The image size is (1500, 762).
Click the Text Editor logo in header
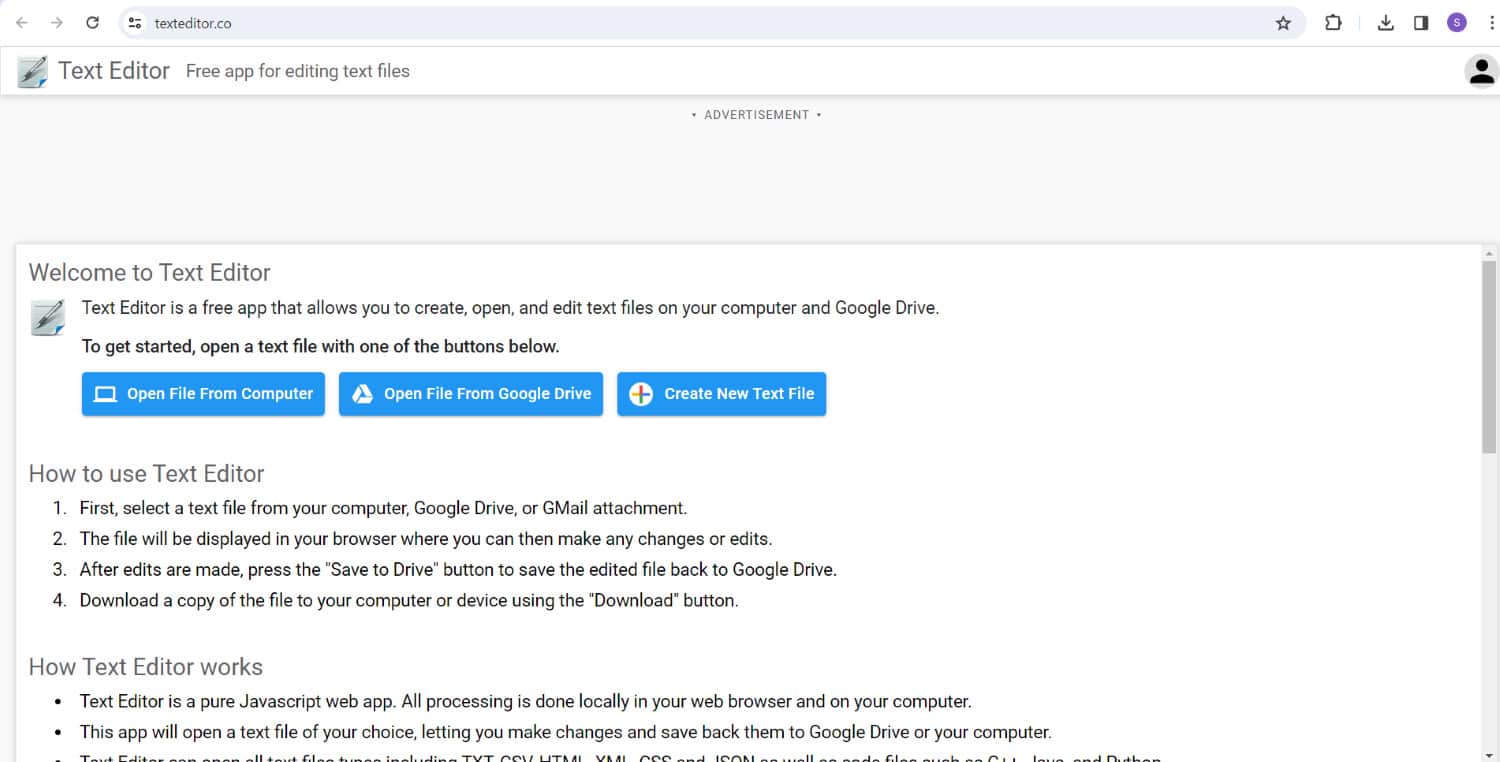click(32, 71)
